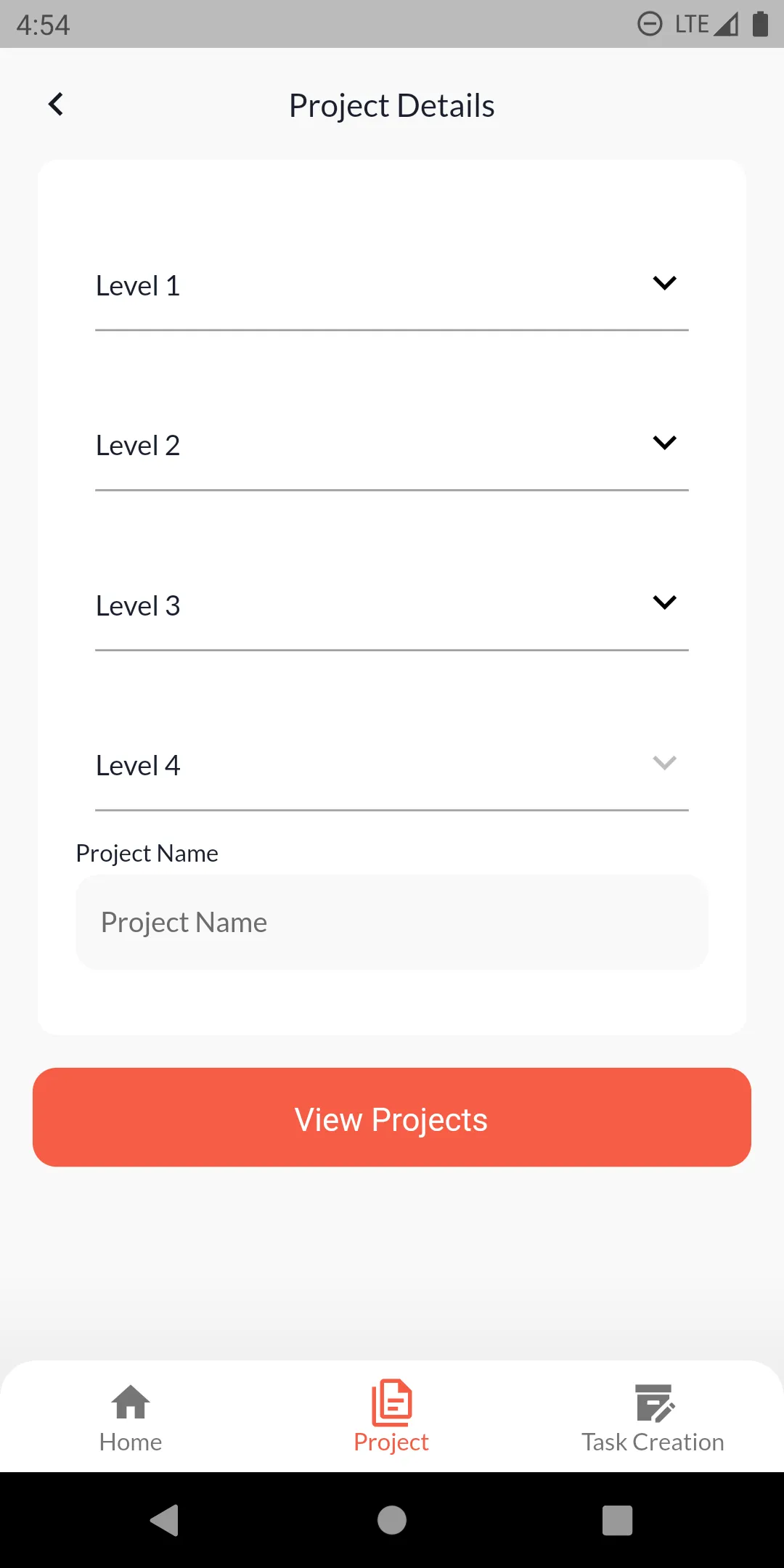Image resolution: width=784 pixels, height=1568 pixels.
Task: Focus the Project Name text field
Action: [392, 922]
